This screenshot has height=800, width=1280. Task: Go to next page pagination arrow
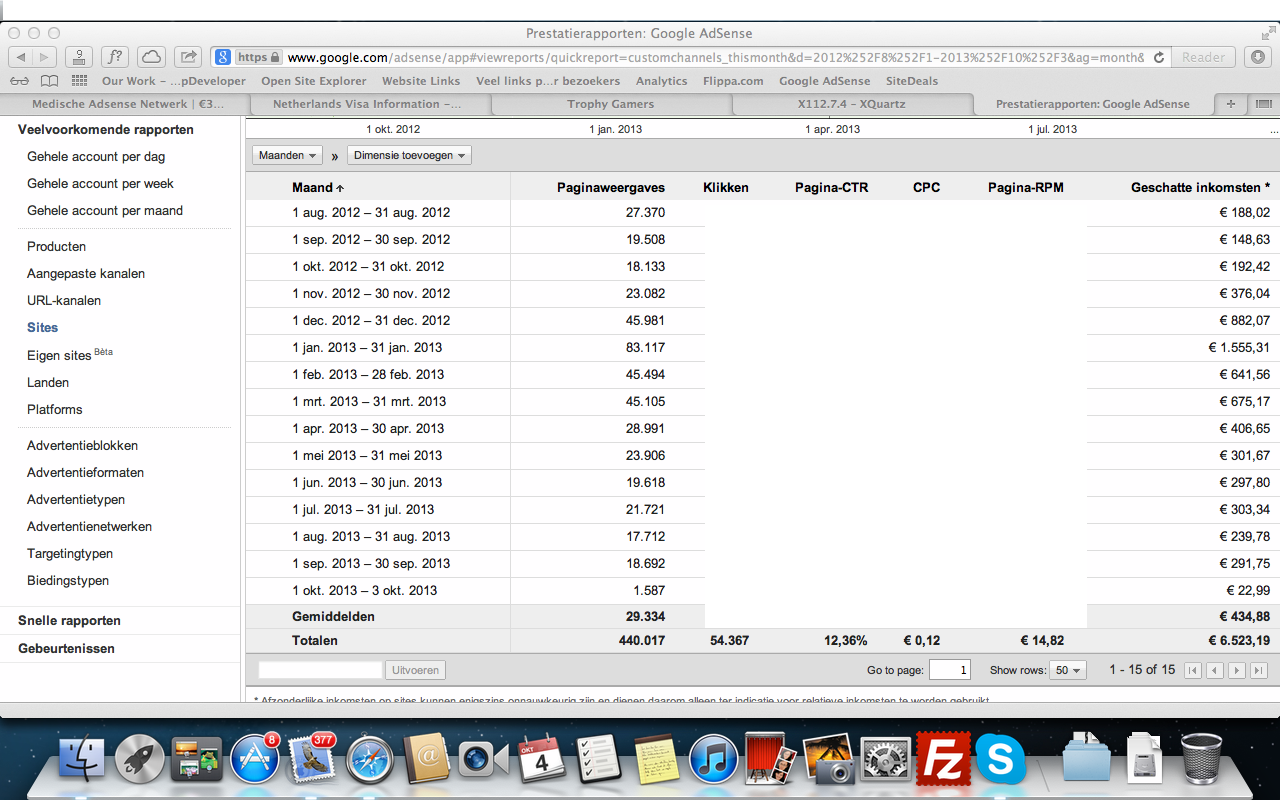[1237, 670]
